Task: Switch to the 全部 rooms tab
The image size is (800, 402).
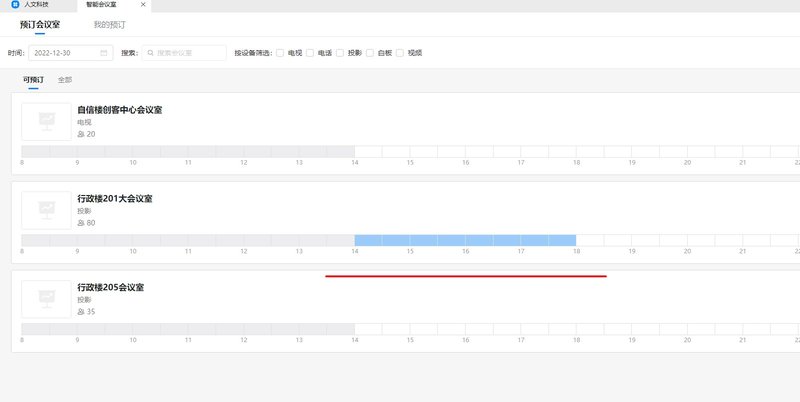Action: click(65, 79)
